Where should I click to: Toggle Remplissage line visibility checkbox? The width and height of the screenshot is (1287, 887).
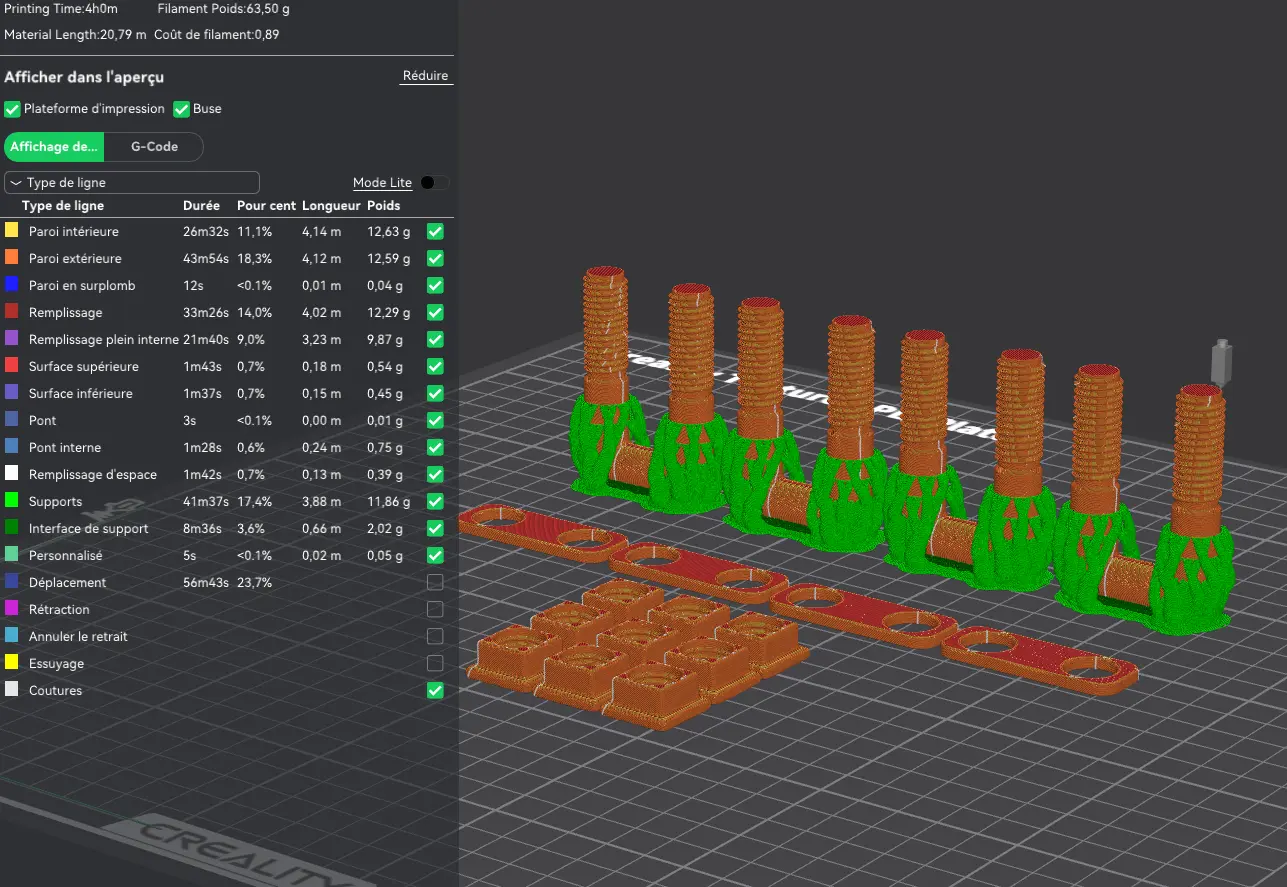pyautogui.click(x=435, y=312)
